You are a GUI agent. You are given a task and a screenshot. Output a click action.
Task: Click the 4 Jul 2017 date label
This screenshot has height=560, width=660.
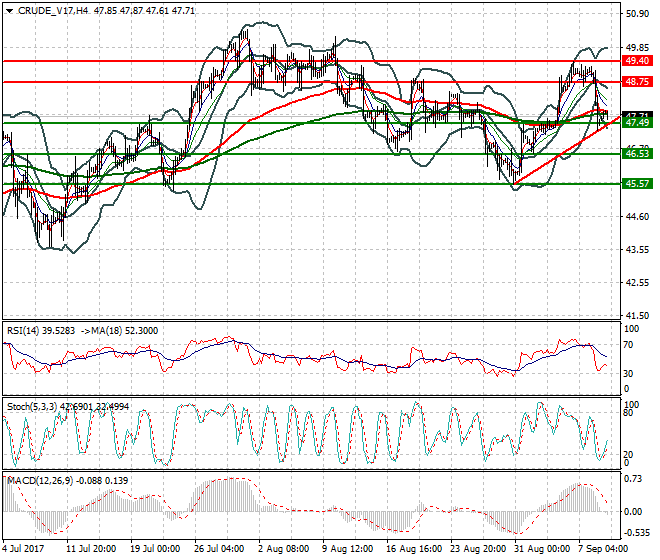(x=23, y=549)
